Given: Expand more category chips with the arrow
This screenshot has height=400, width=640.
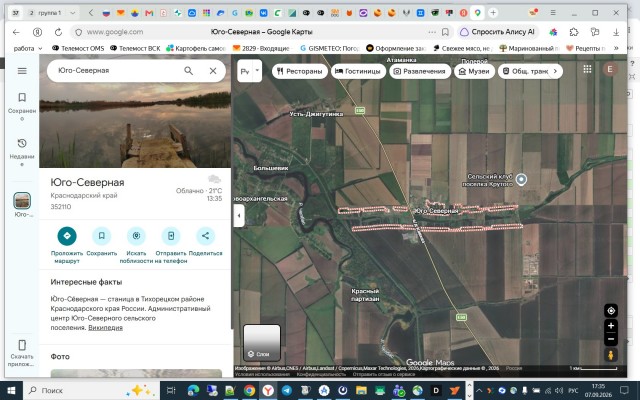Looking at the screenshot, I should click(x=555, y=71).
